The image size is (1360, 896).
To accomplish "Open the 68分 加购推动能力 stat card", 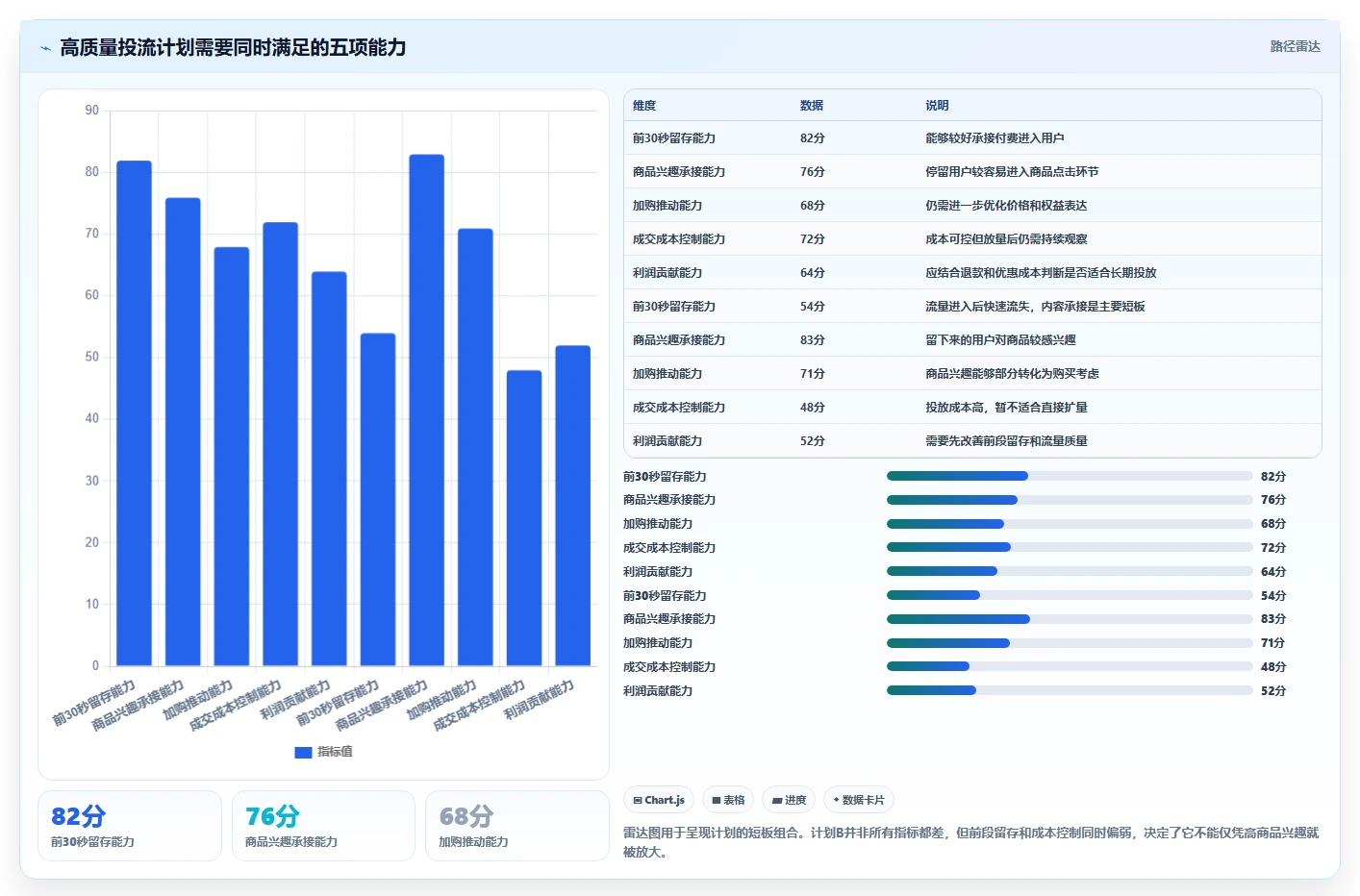I will pos(516,825).
